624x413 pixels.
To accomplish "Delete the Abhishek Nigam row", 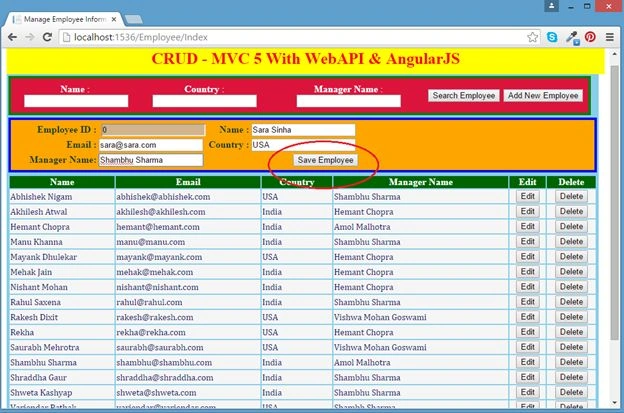I will click(571, 197).
